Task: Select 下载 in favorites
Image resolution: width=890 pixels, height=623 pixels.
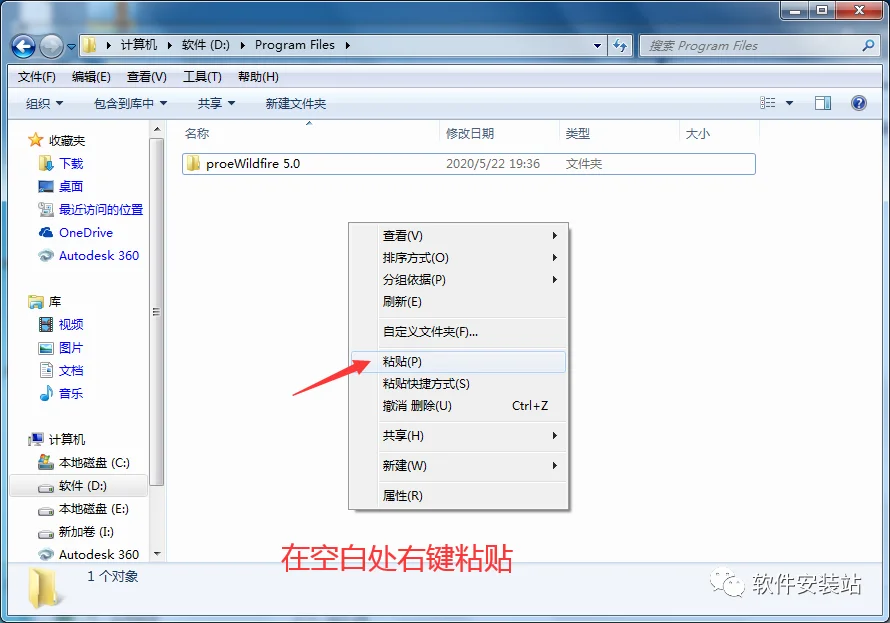Action: tap(71, 163)
